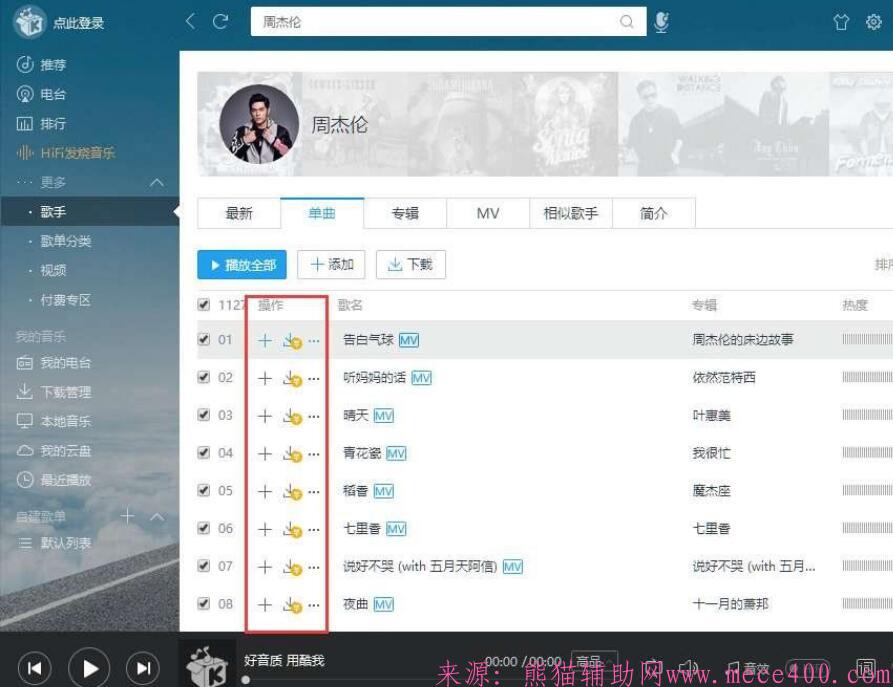
Task: Click the voice search microphone icon
Action: coord(662,21)
